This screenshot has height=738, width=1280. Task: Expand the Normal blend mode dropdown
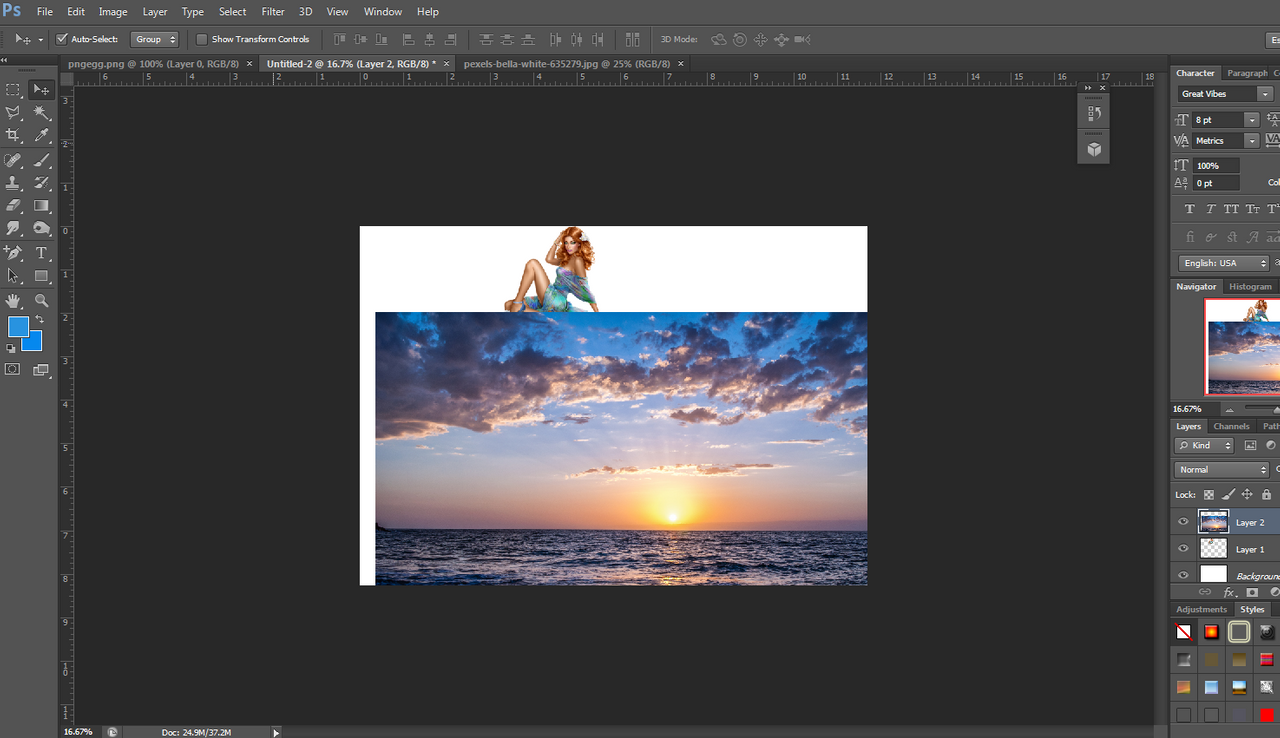pos(1221,469)
